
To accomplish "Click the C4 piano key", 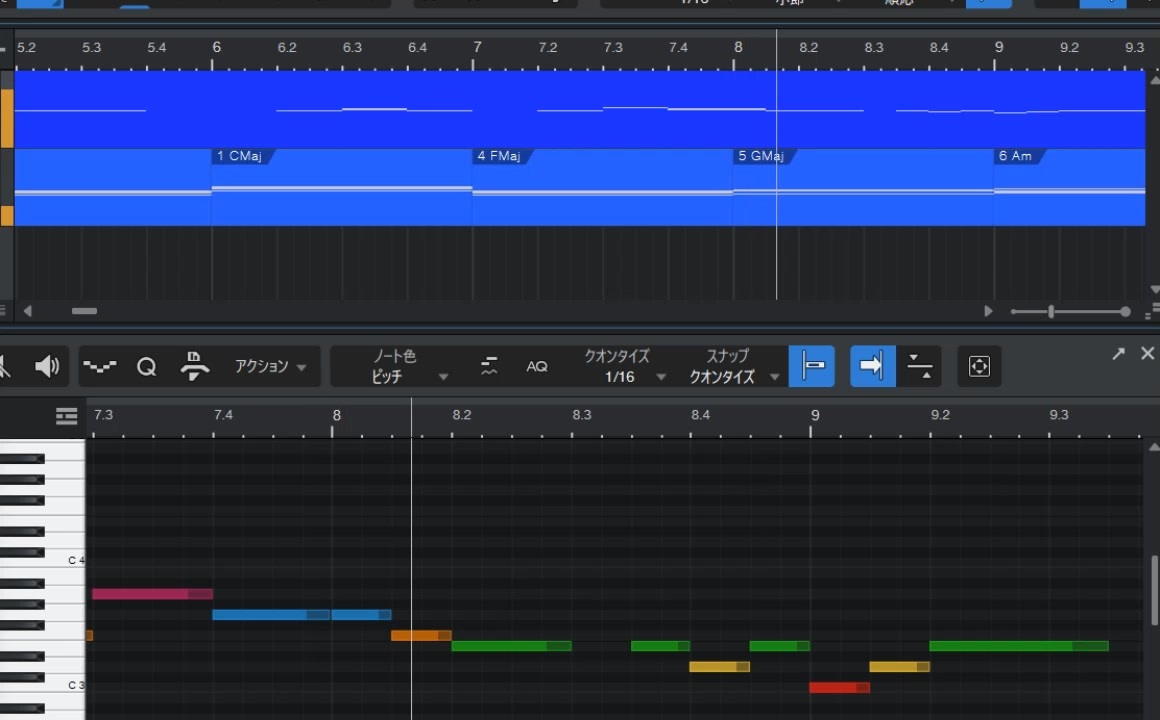I will (65, 559).
